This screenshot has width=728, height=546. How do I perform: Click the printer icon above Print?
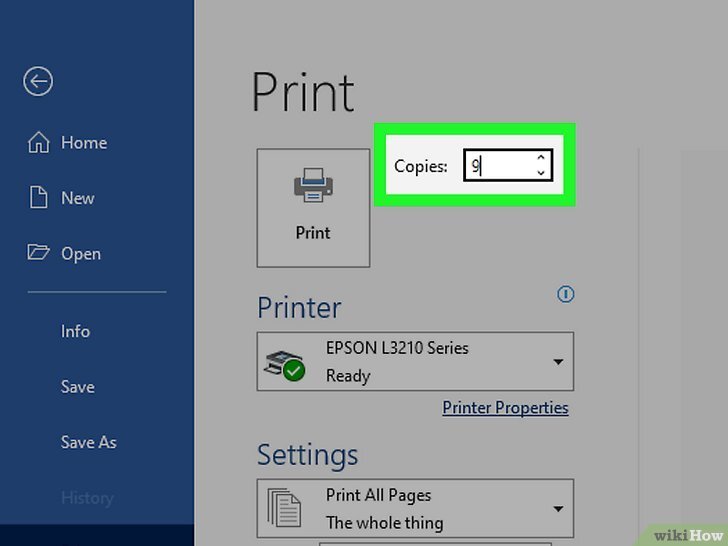(x=312, y=187)
